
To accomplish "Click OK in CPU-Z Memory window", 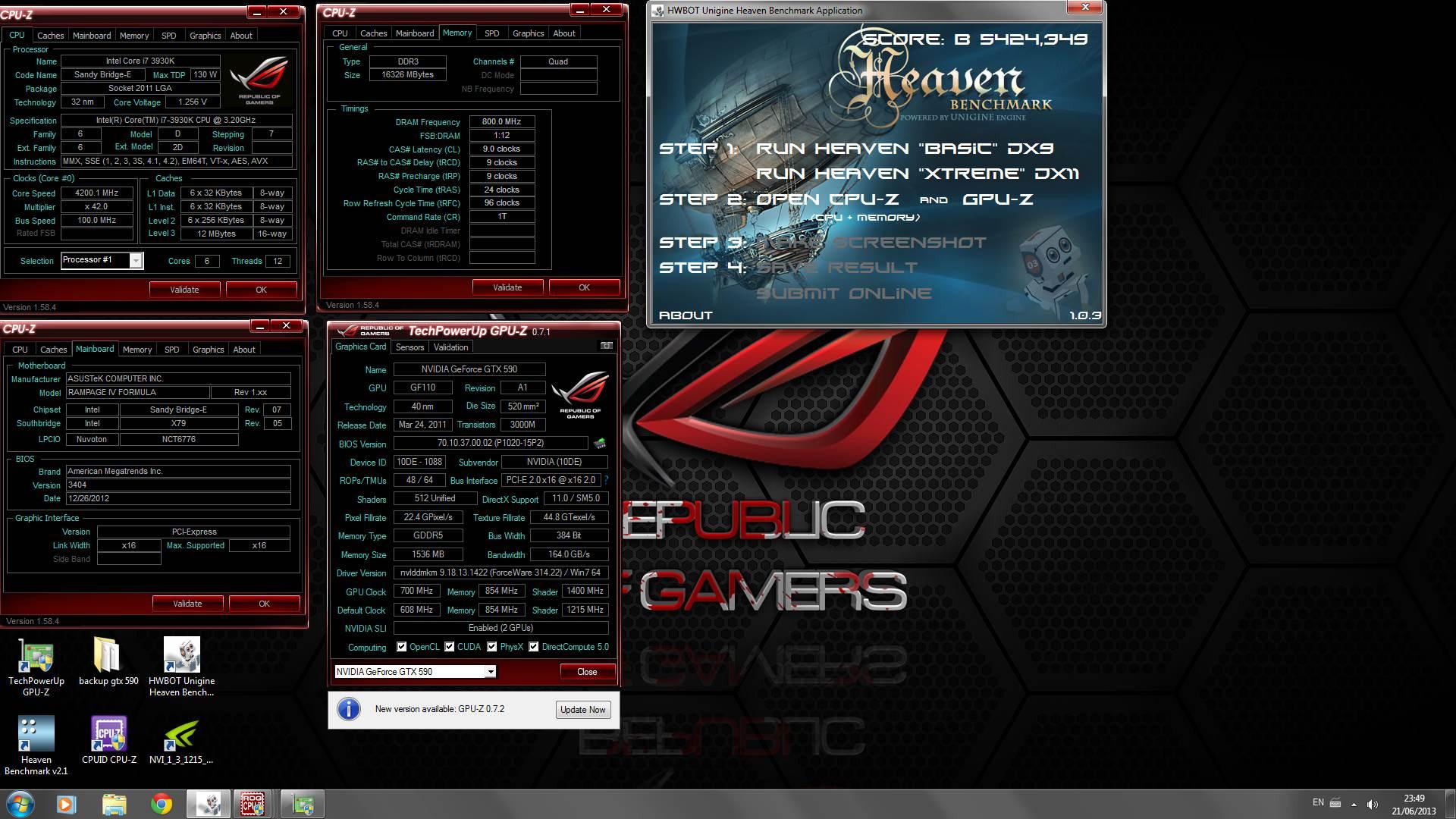I will (584, 287).
